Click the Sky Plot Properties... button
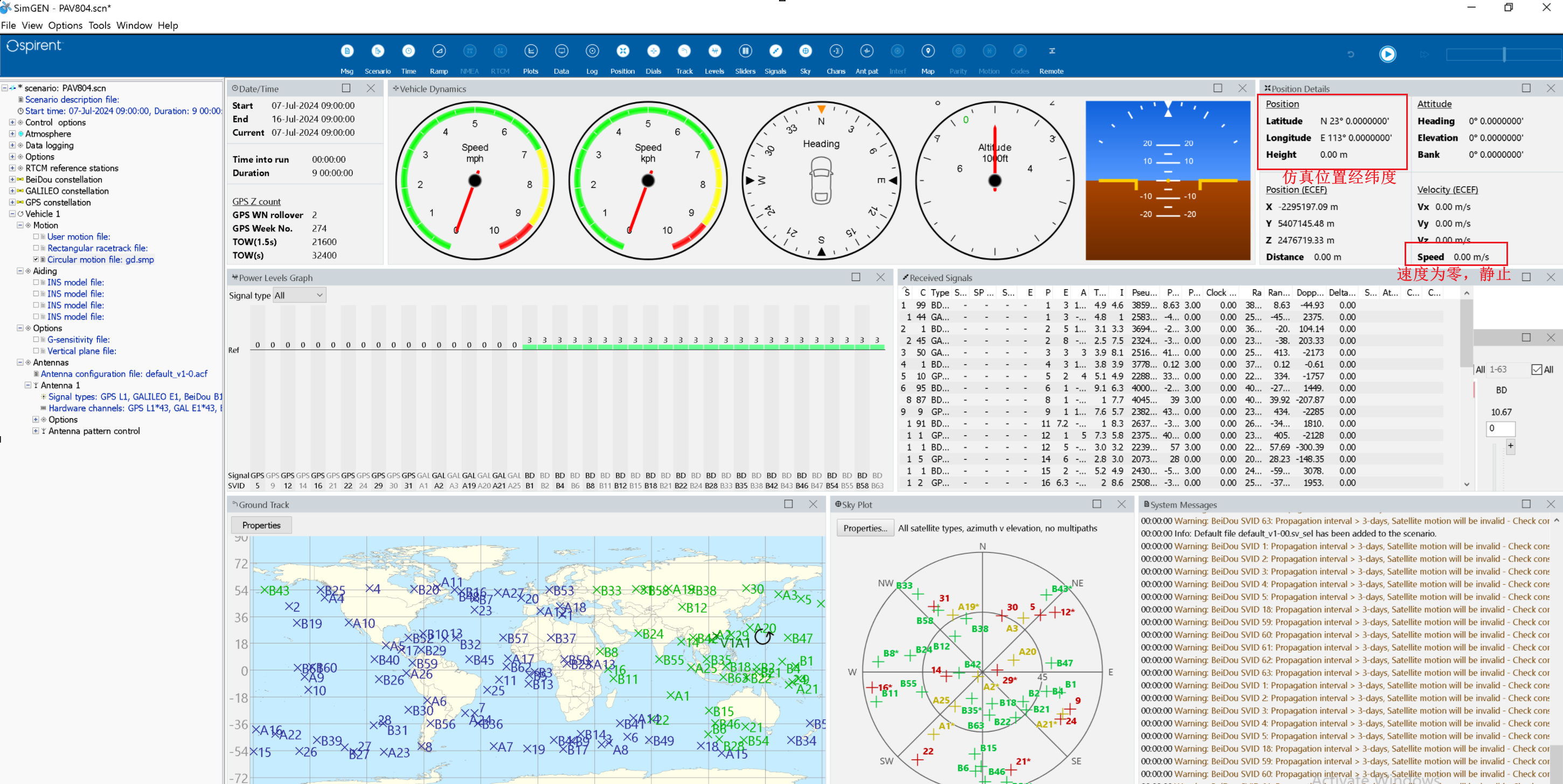1563x784 pixels. (x=865, y=528)
